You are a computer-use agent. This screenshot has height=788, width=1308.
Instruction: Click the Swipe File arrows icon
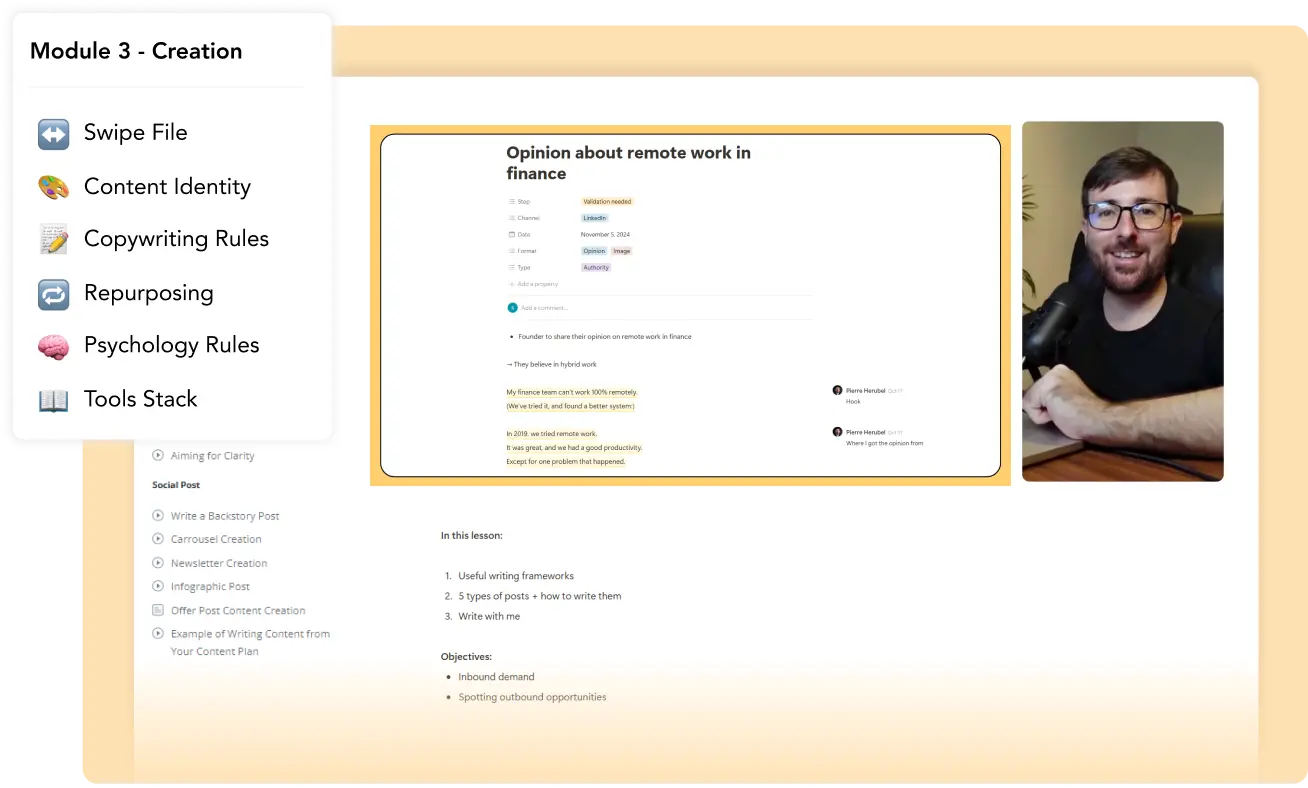click(x=53, y=134)
